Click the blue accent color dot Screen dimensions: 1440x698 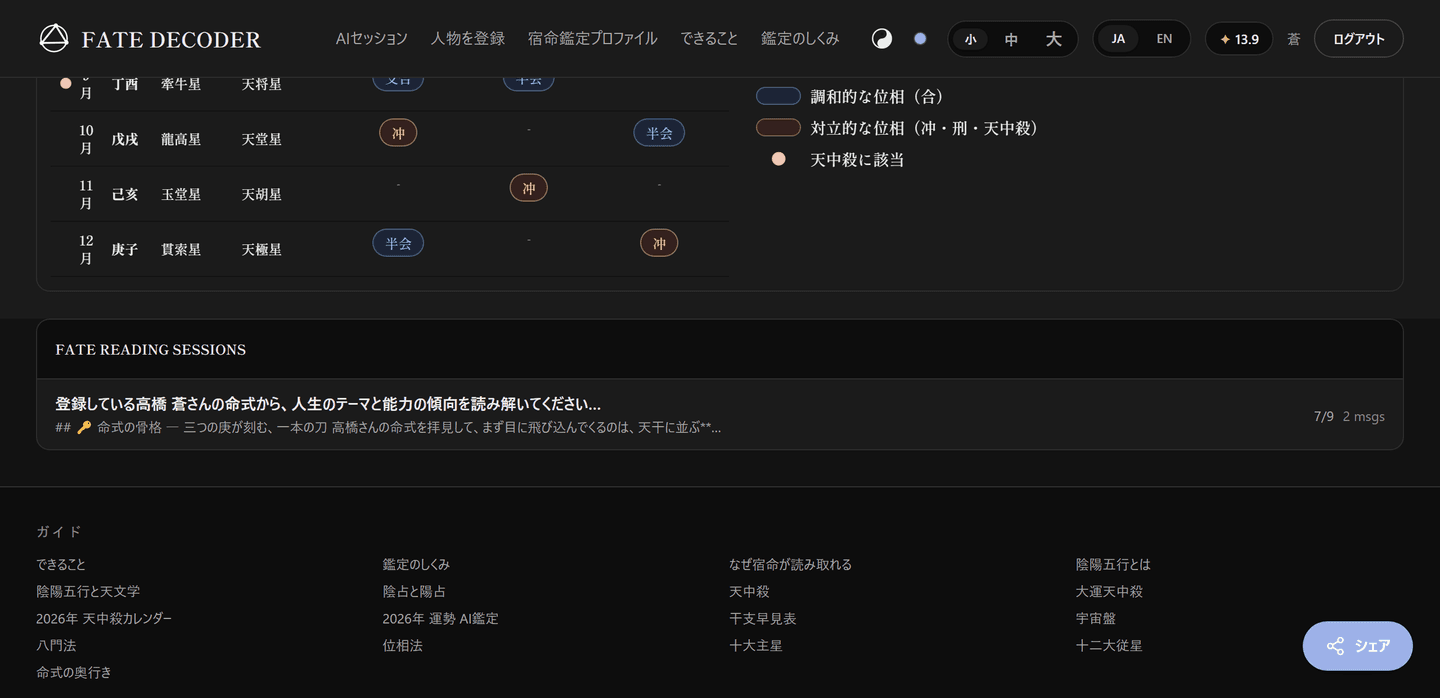click(920, 39)
